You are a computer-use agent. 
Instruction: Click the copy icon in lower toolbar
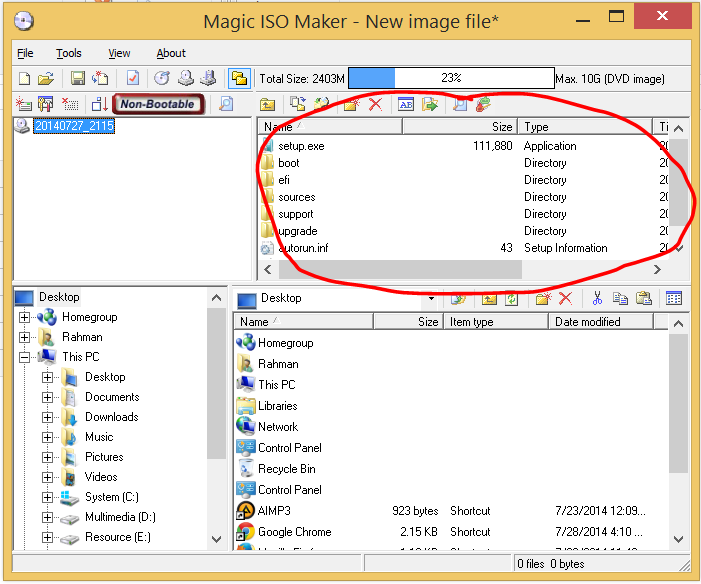point(620,298)
